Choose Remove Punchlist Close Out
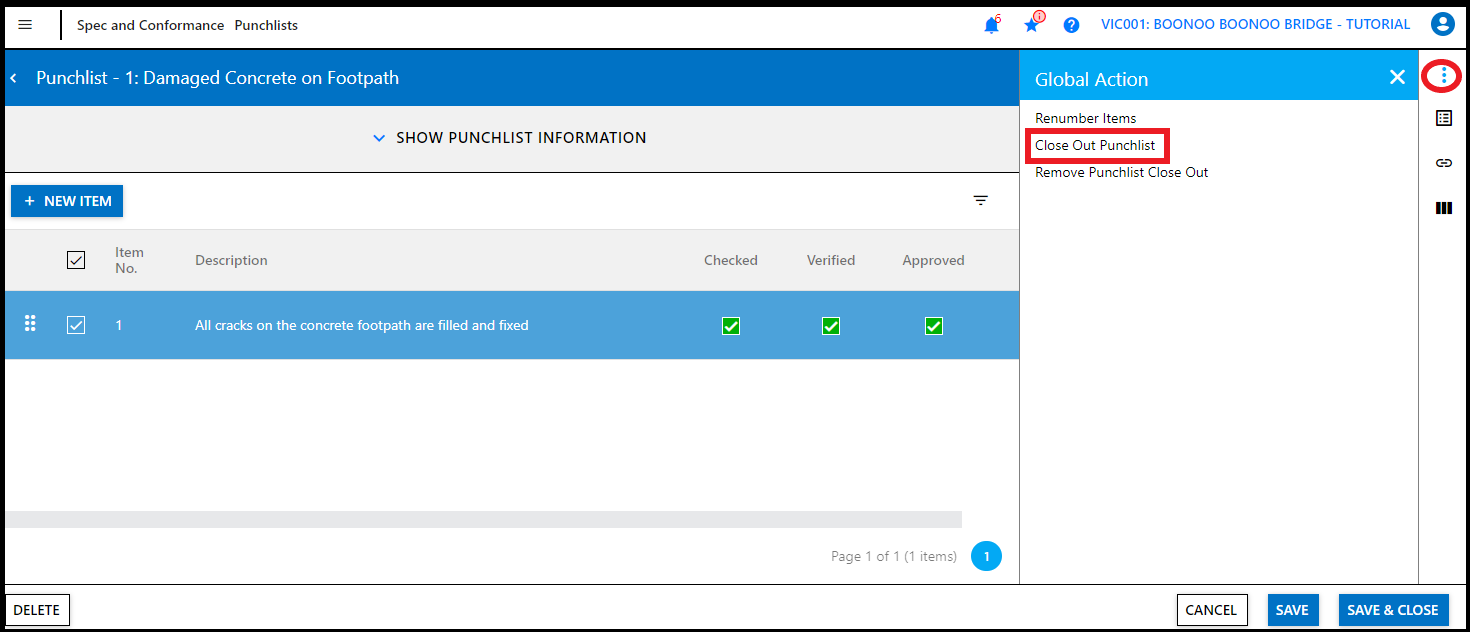Screen dimensions: 1470x632 click(1121, 172)
